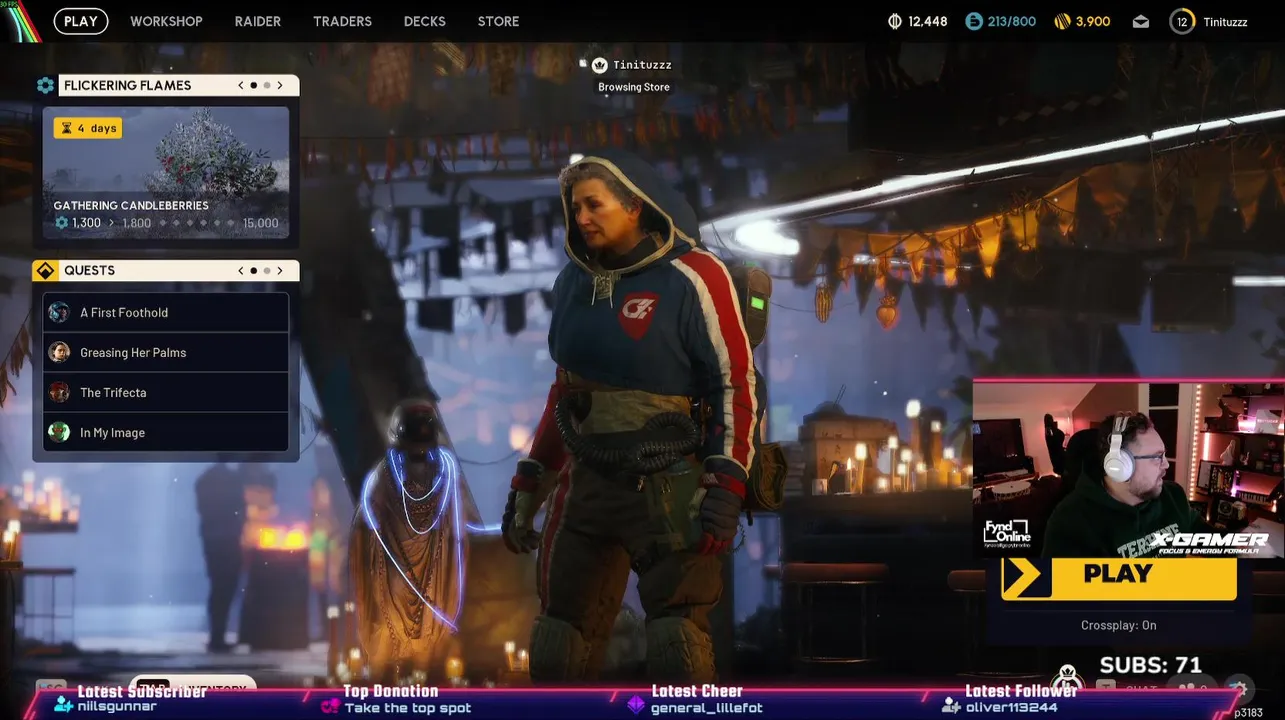Image resolution: width=1285 pixels, height=720 pixels.
Task: Click the hourglass 4 days timer badge
Action: 88,128
